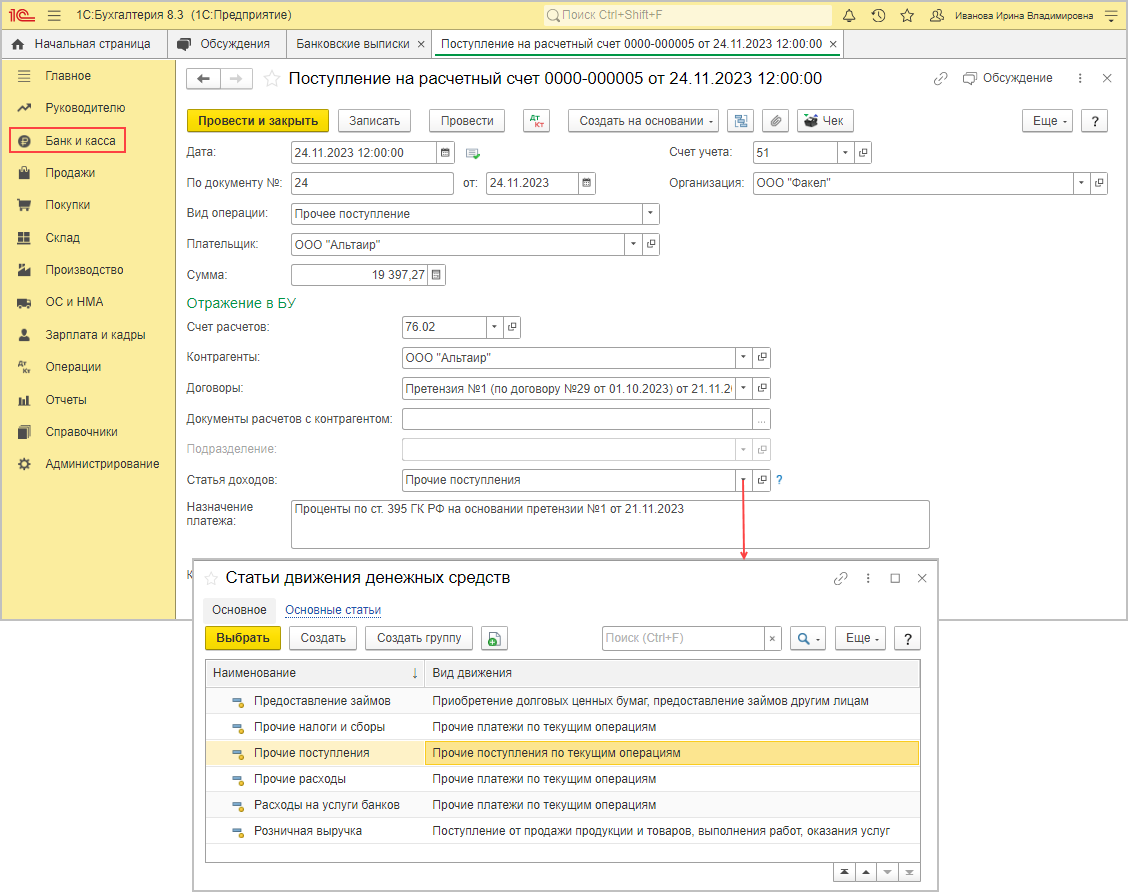Viewport: 1128px width, 892px height.
Task: Close Банковские выписки tab
Action: coord(422,44)
